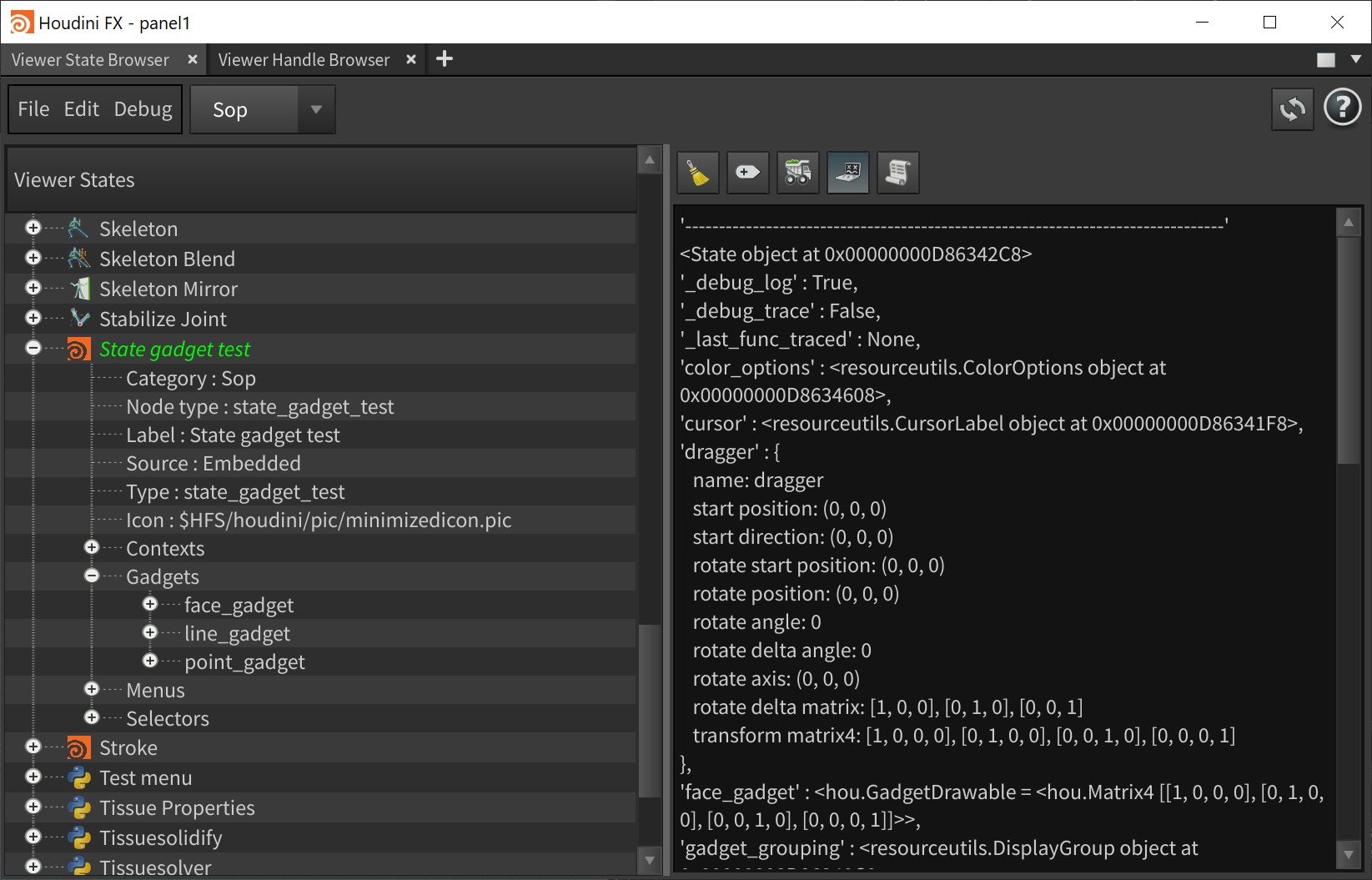The image size is (1372, 880).
Task: Click the scroll log icon
Action: [897, 173]
